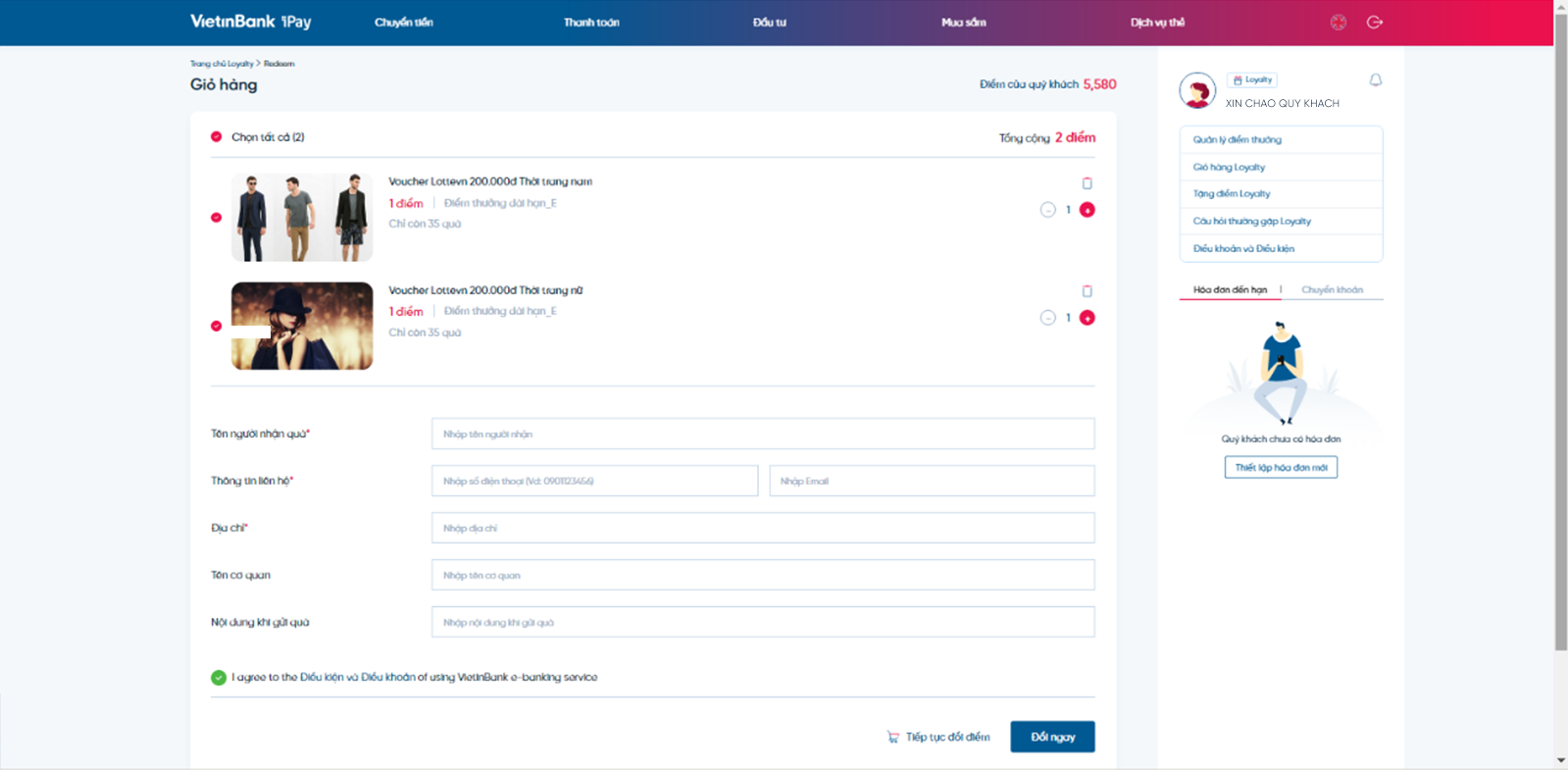Image resolution: width=1568 pixels, height=770 pixels.
Task: Open Điều khoản và Điều kiện sidebar link
Action: click(1281, 249)
